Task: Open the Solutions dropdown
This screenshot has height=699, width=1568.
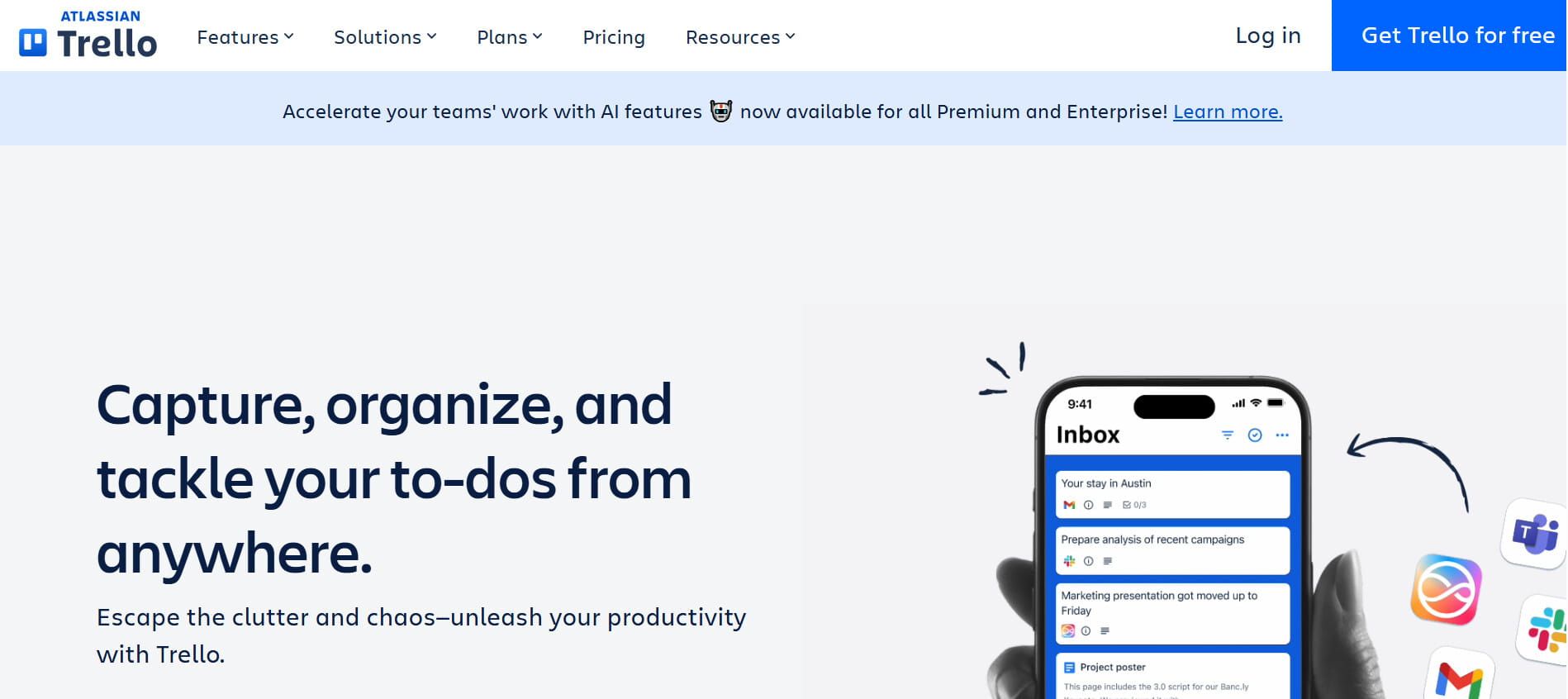Action: [384, 36]
